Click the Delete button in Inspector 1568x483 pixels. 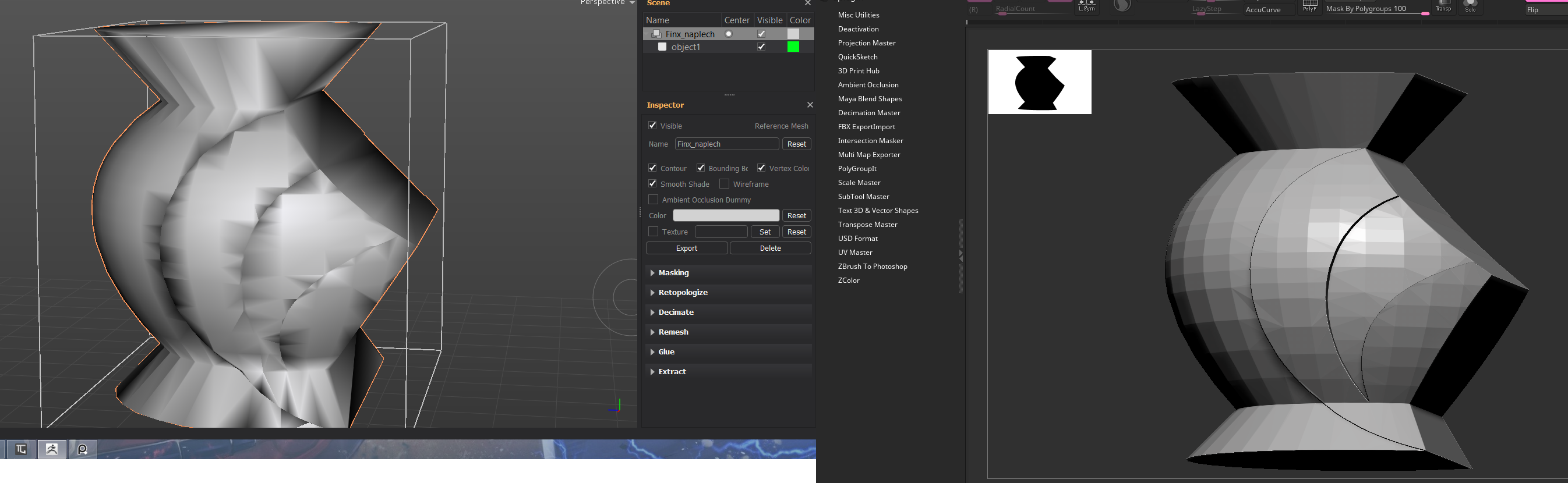(x=770, y=248)
